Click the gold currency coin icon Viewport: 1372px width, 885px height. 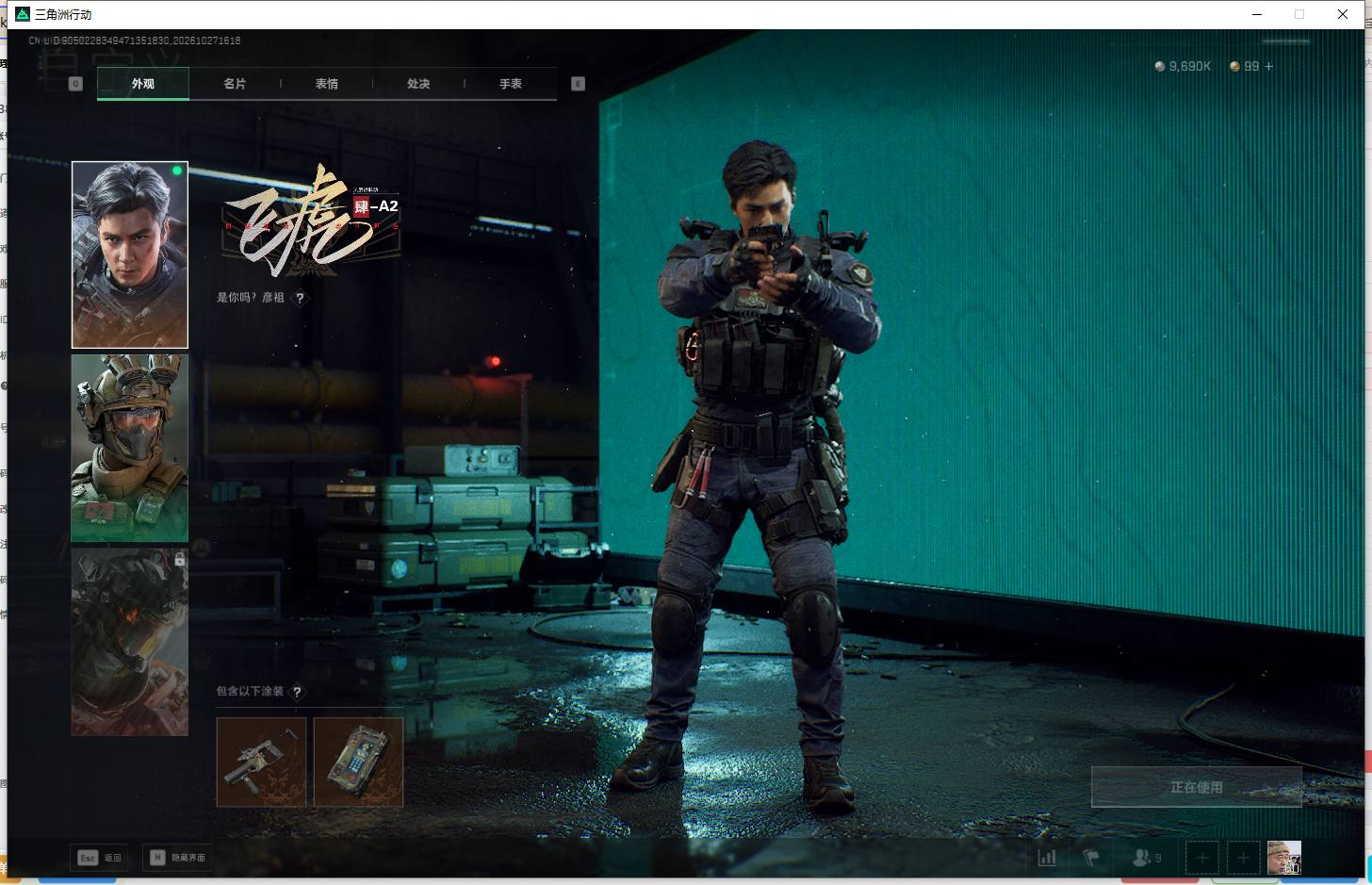click(1234, 66)
